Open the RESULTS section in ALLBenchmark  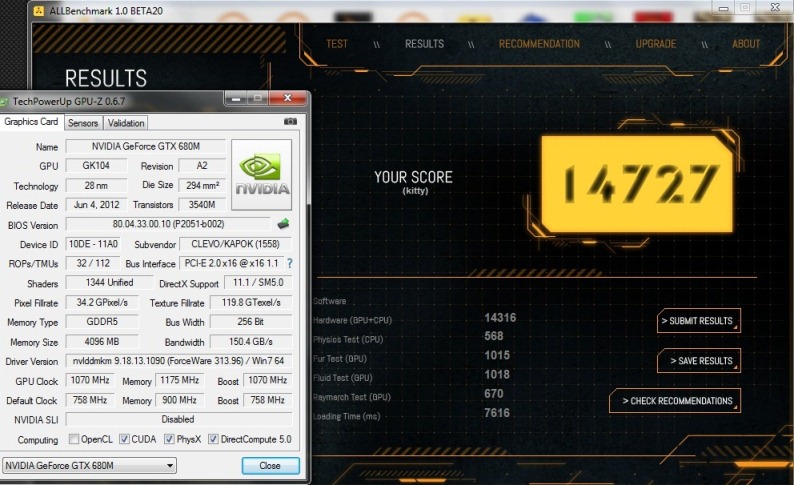(424, 44)
